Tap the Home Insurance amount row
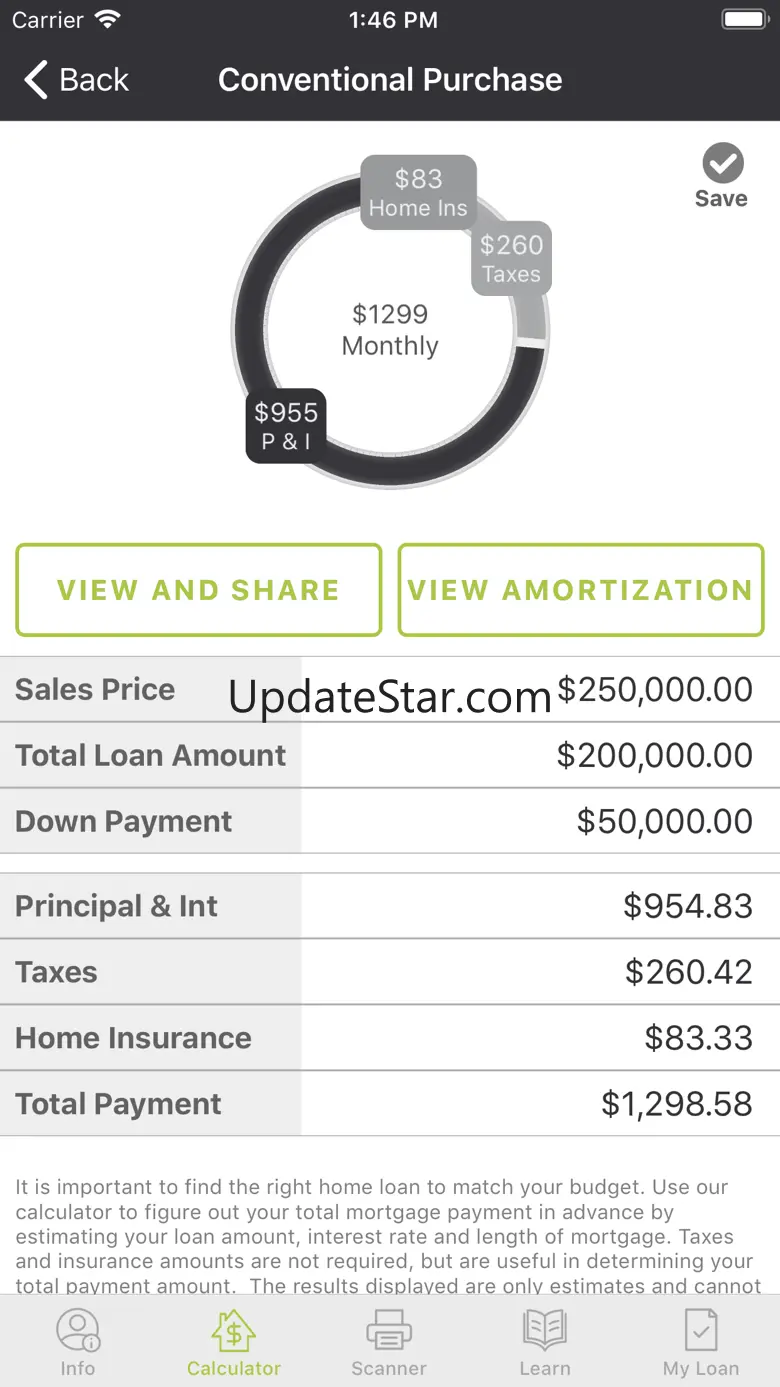Image resolution: width=780 pixels, height=1387 pixels. tap(390, 1038)
